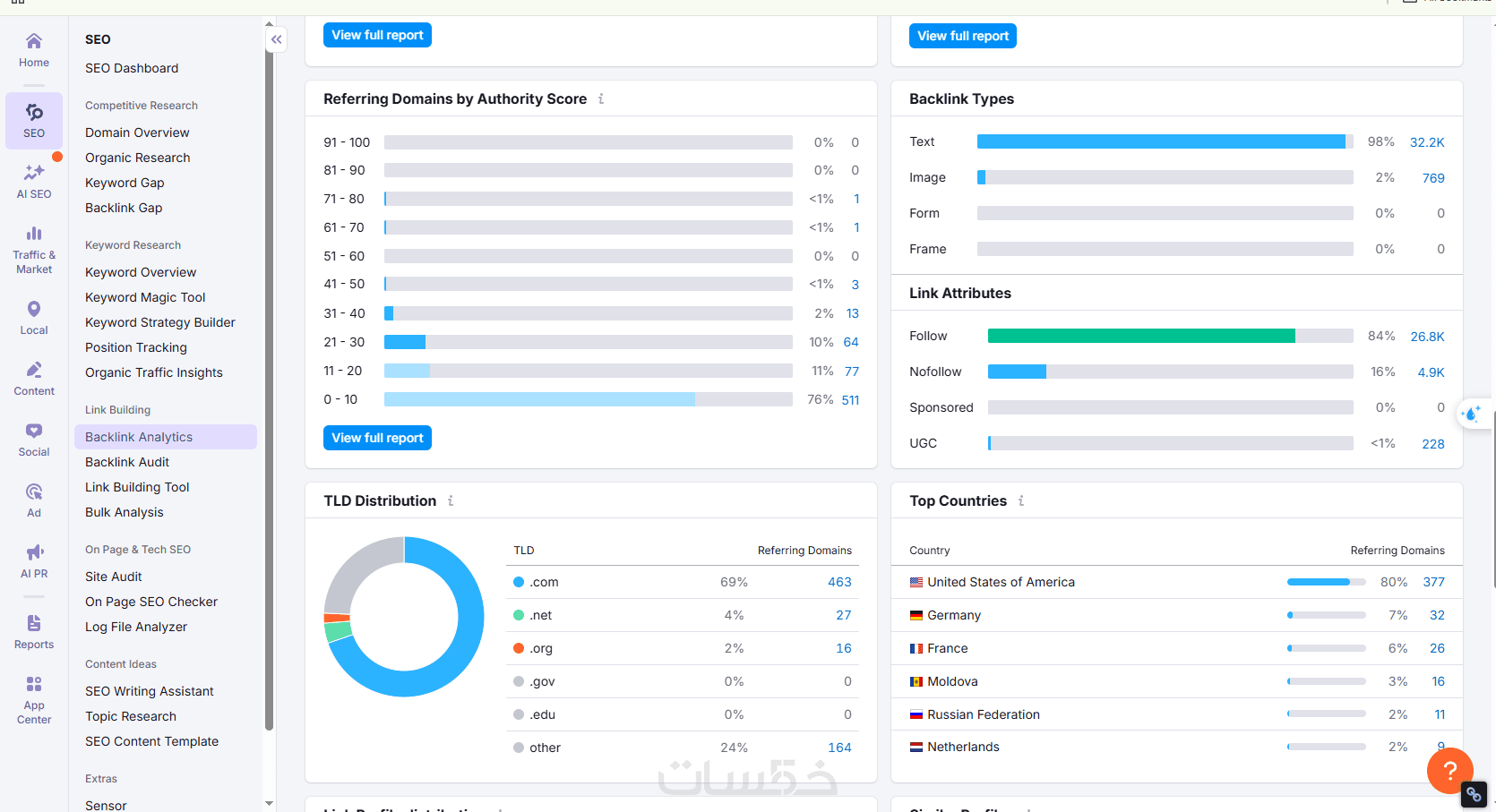The width and height of the screenshot is (1496, 812).
Task: Open the orange help question-mark button
Action: tap(1449, 770)
